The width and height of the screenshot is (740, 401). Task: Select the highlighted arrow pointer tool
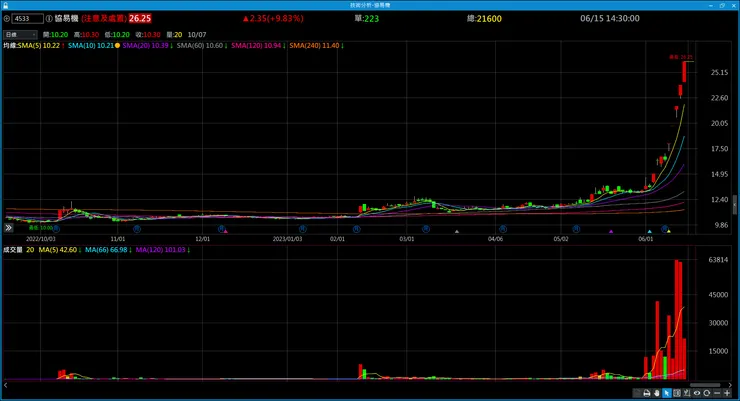(x=667, y=393)
